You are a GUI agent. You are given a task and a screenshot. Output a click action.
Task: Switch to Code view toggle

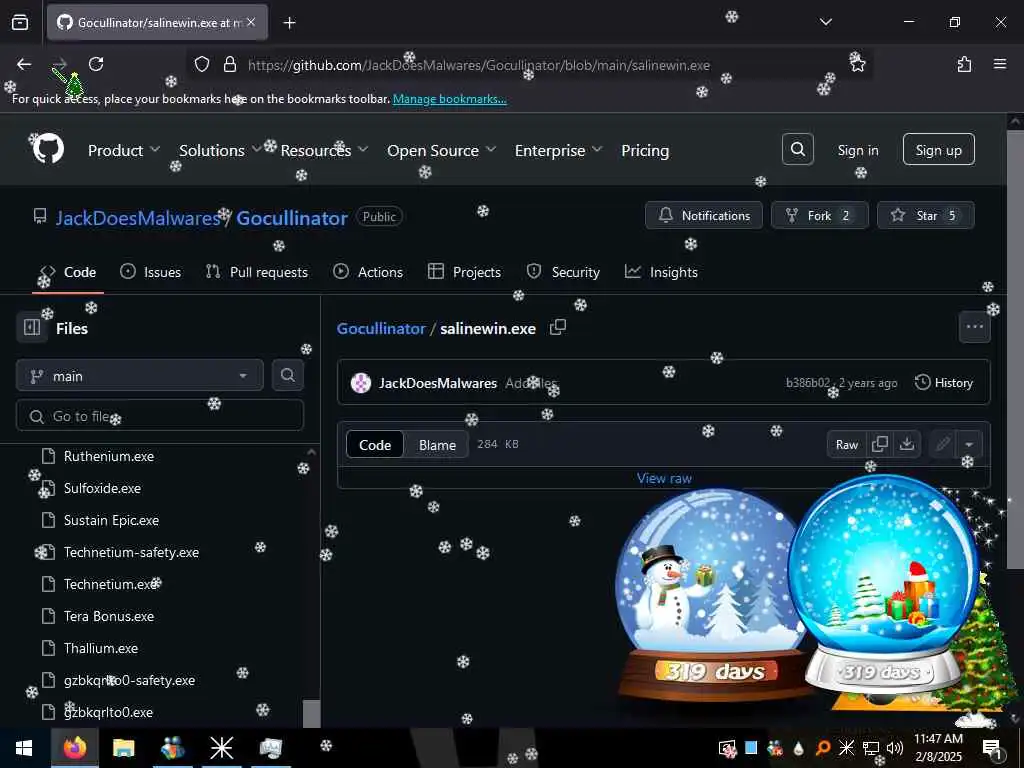[375, 445]
